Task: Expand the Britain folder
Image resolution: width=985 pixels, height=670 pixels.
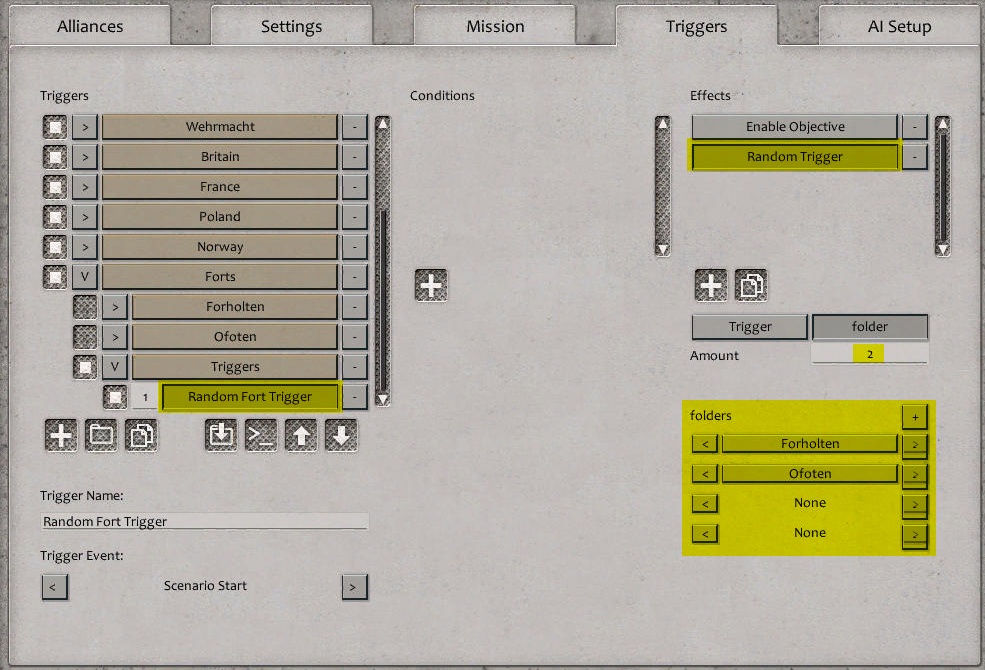Action: click(85, 157)
